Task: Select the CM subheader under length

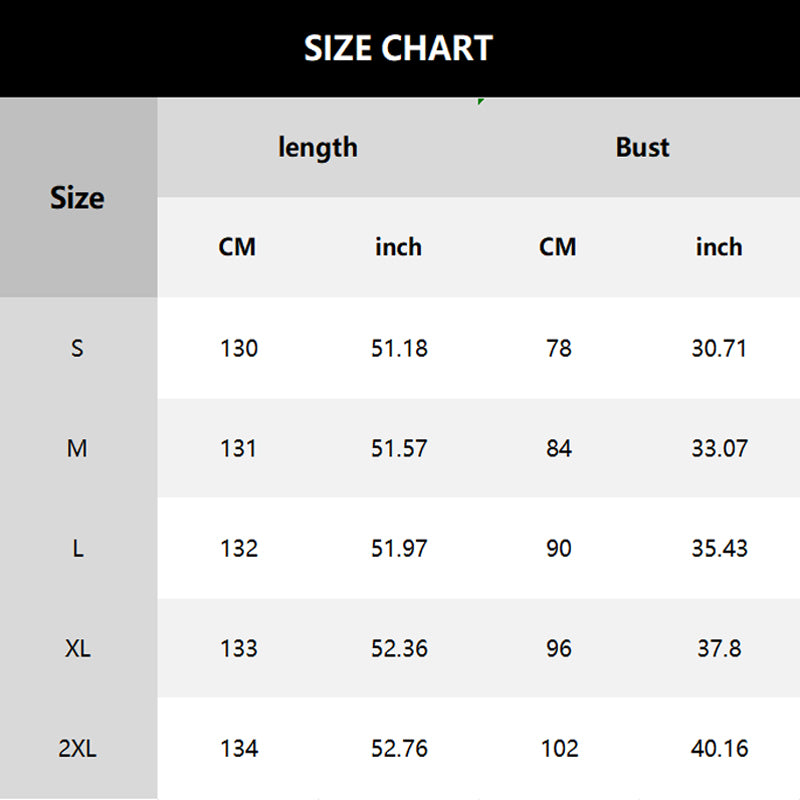Action: [237, 247]
